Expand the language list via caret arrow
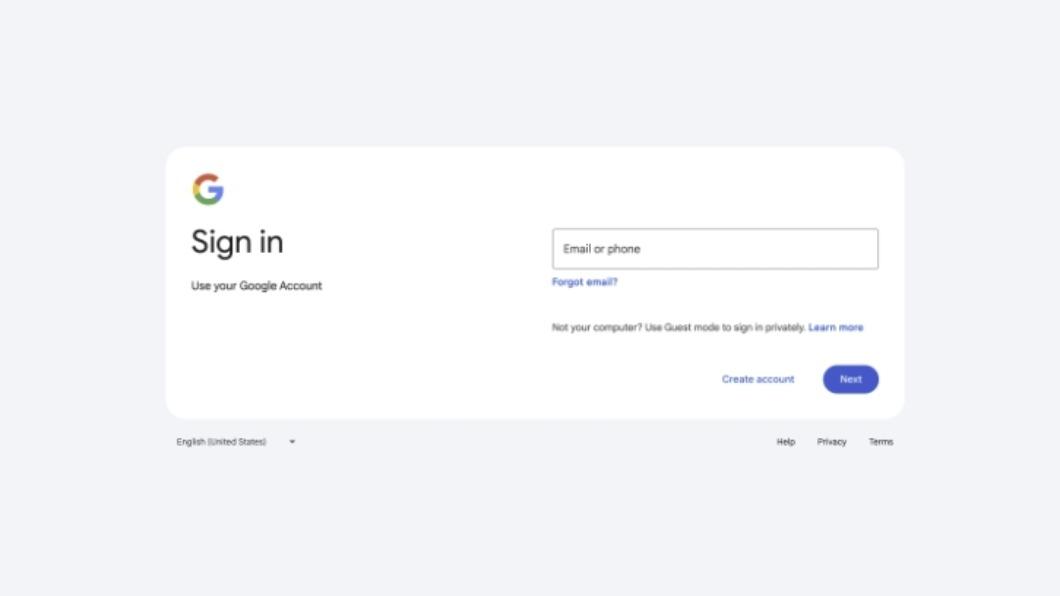The image size is (1060, 596). pos(292,442)
